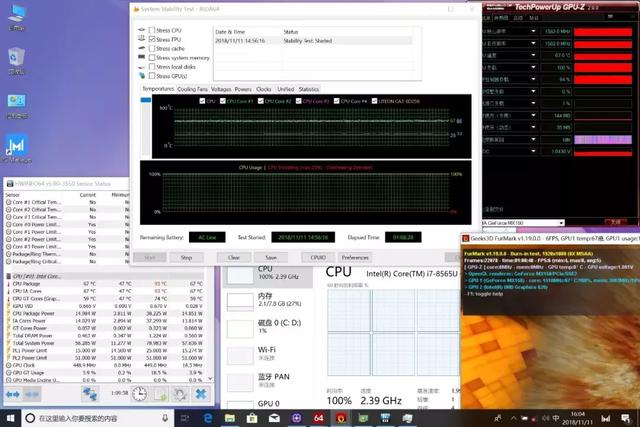Image resolution: width=640 pixels, height=427 pixels.
Task: Open the Mail app from the taskbar
Action: [x=274, y=418]
